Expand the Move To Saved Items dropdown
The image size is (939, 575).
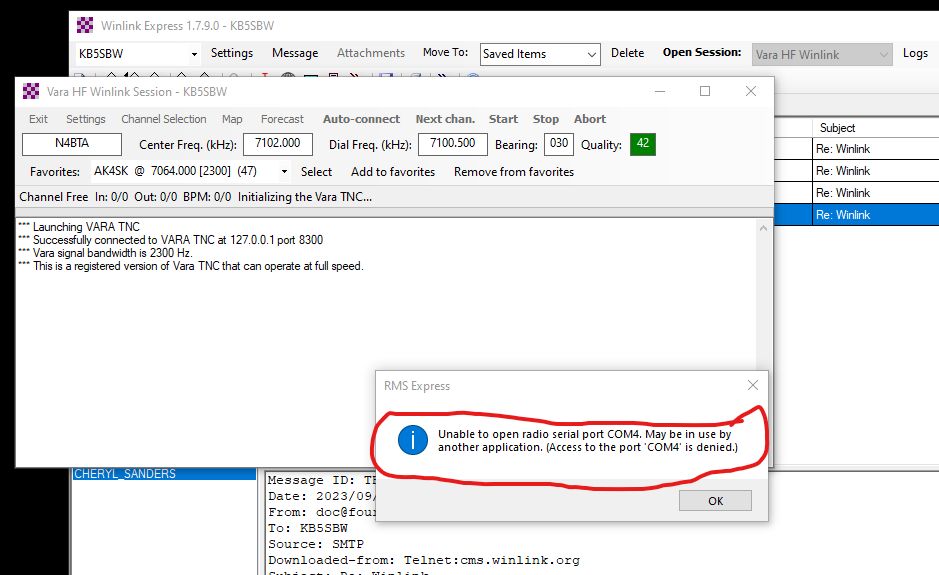tap(591, 55)
